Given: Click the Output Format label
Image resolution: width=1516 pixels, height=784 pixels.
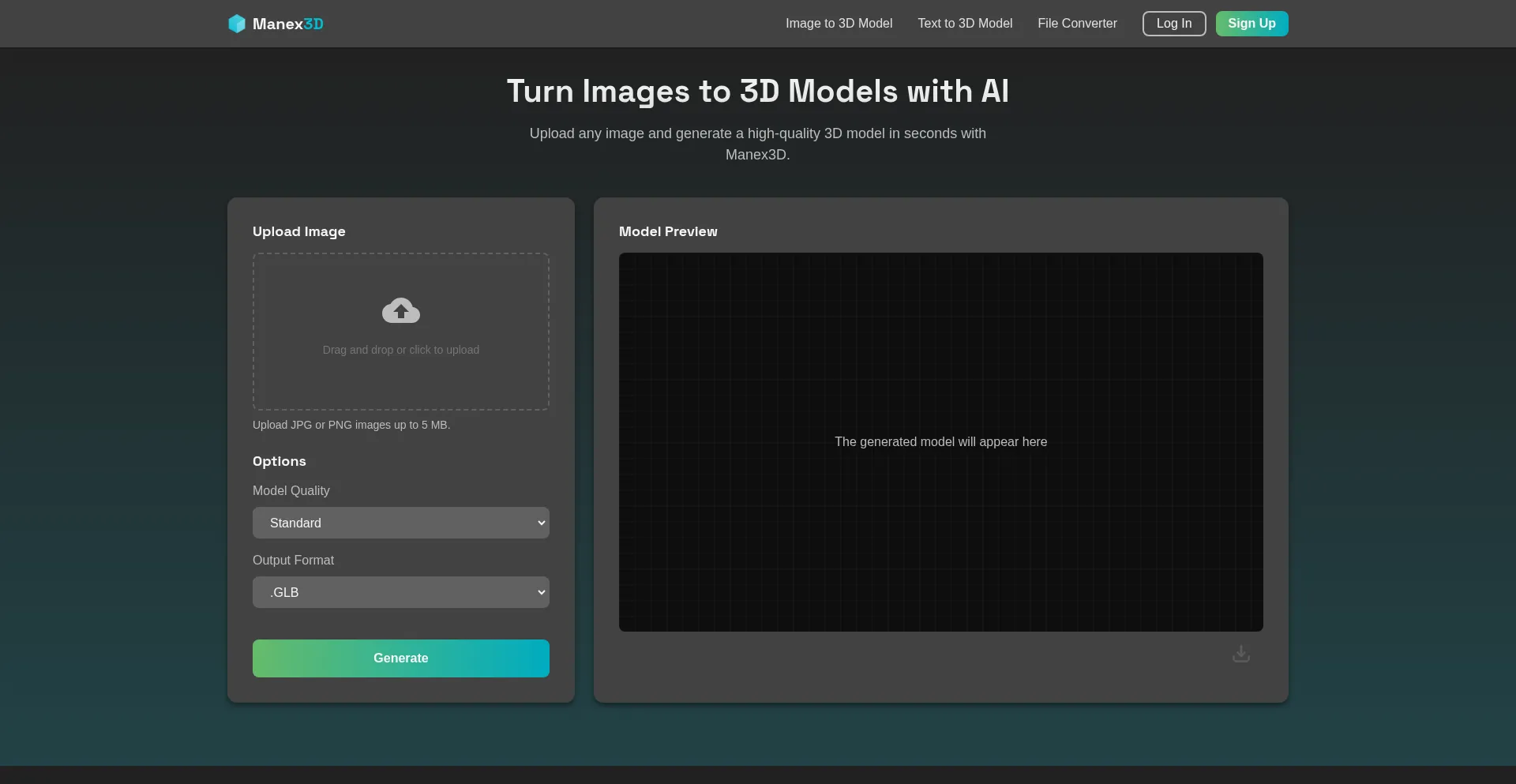Looking at the screenshot, I should coord(293,560).
